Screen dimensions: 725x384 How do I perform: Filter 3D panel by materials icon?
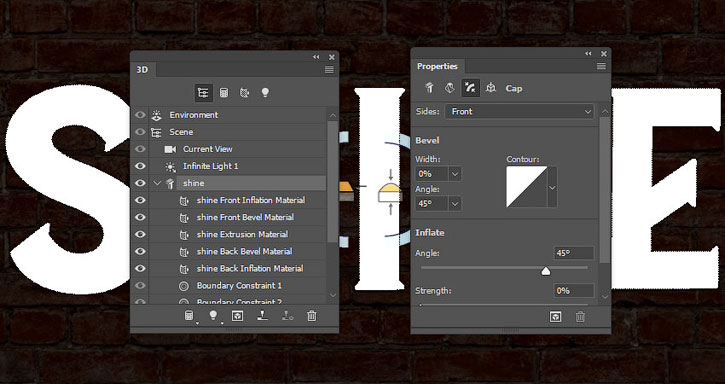244,93
